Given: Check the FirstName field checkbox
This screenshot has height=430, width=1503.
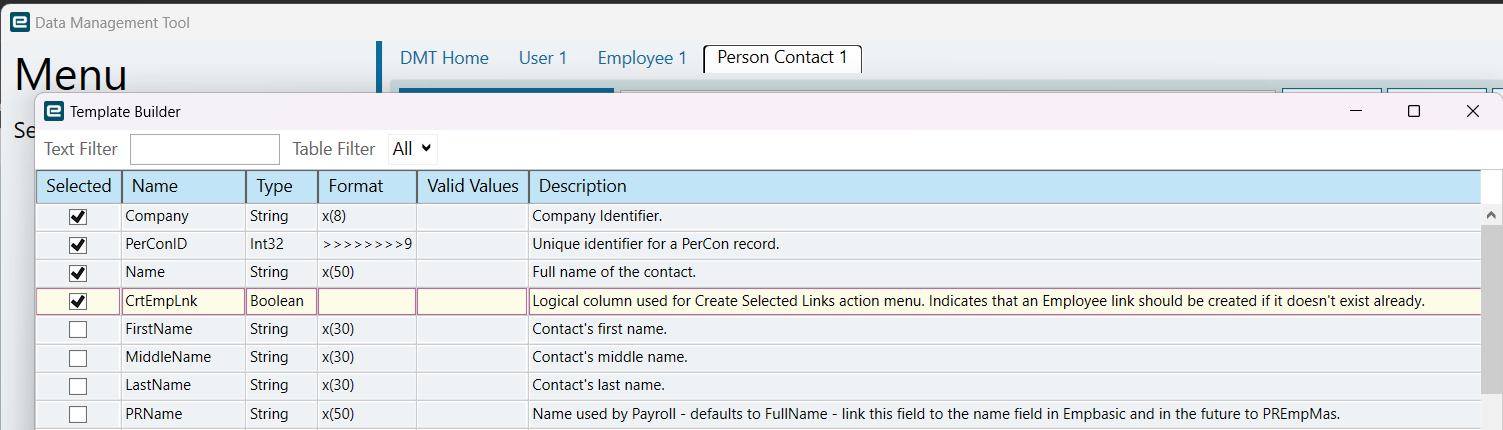Looking at the screenshot, I should click(x=78, y=329).
